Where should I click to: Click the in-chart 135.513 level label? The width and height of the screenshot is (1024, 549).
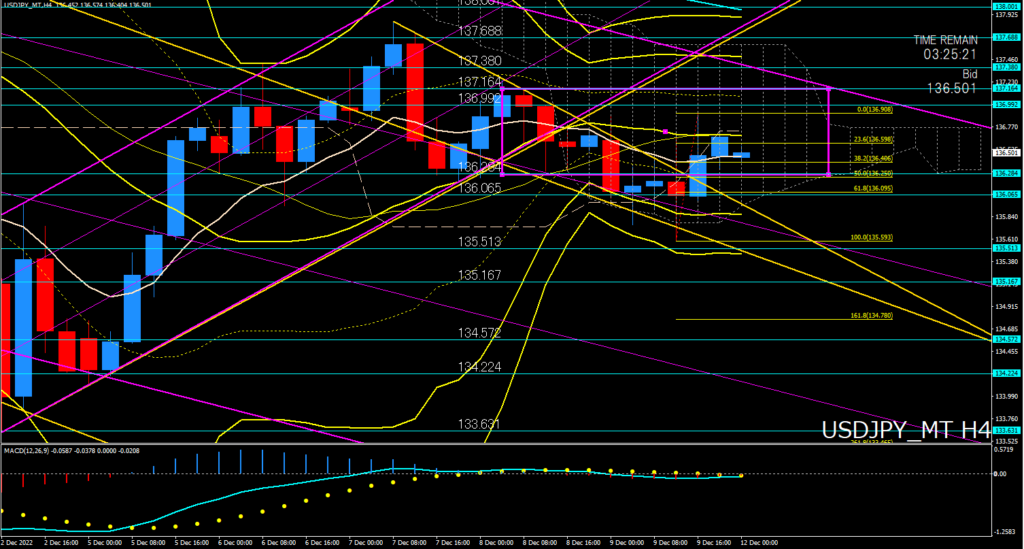tap(479, 242)
